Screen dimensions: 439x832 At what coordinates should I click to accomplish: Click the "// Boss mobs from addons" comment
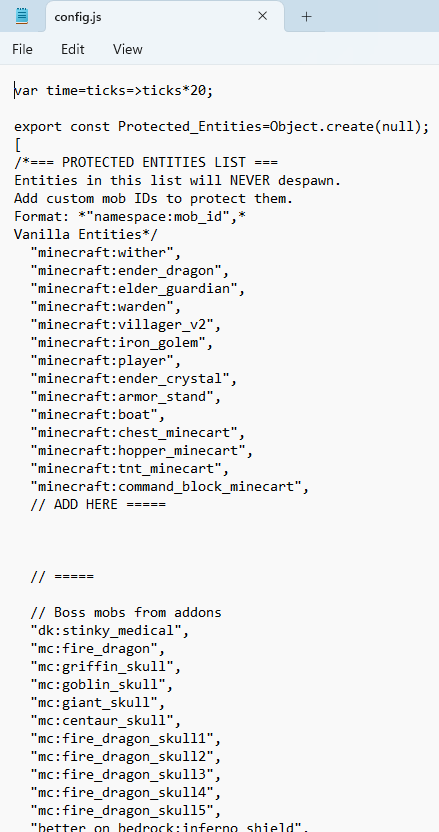(x=126, y=613)
